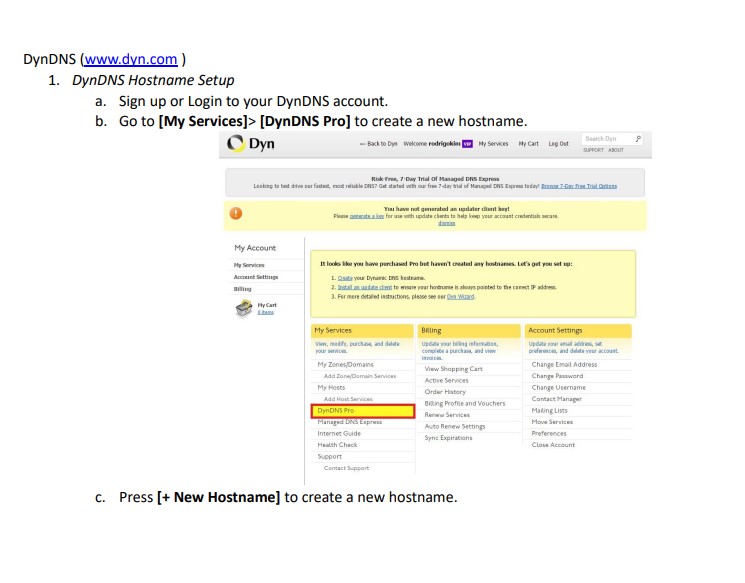Click Add Zone/Domain Services
The height and width of the screenshot is (583, 745).
360,376
